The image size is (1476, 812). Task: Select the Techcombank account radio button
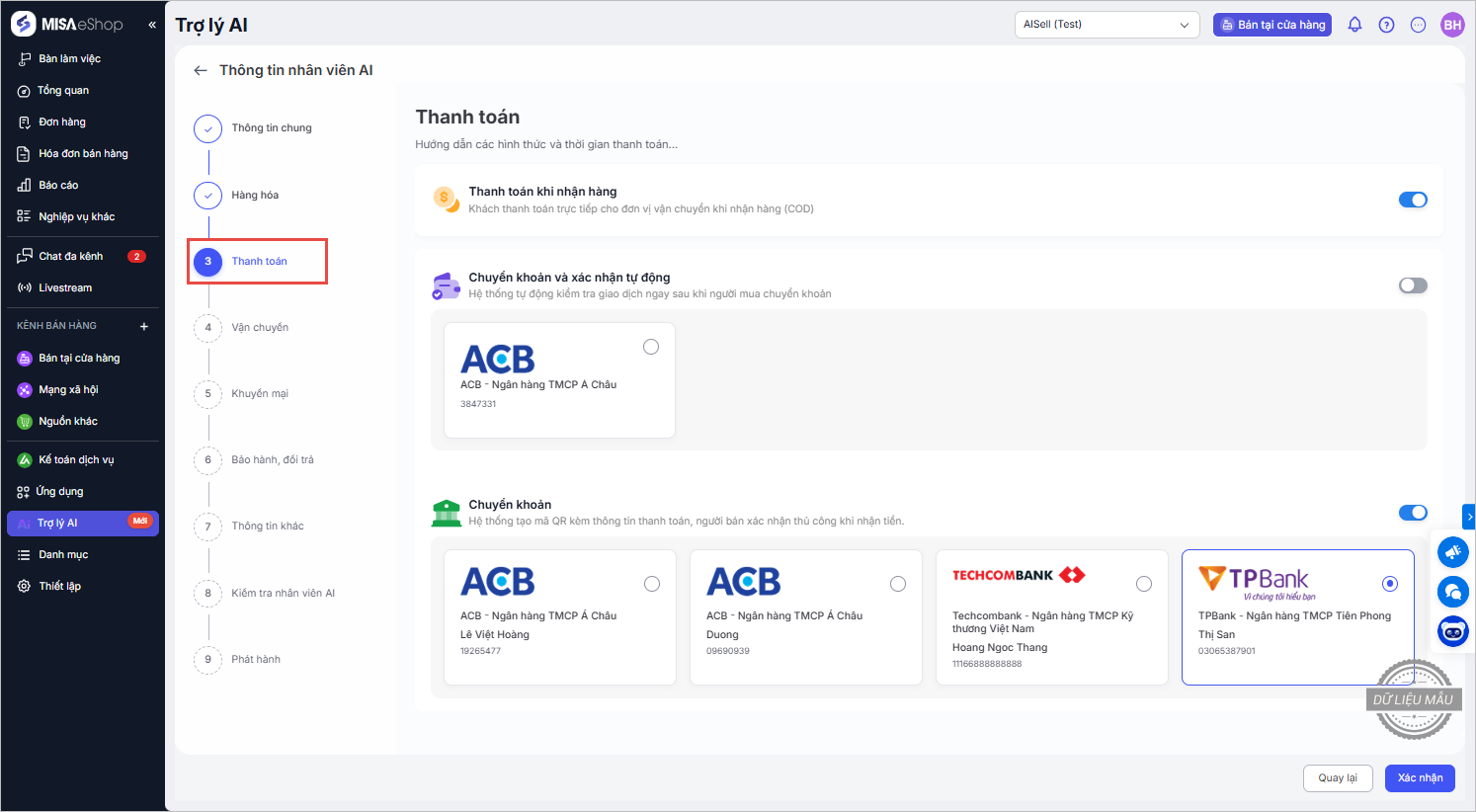tap(1143, 584)
